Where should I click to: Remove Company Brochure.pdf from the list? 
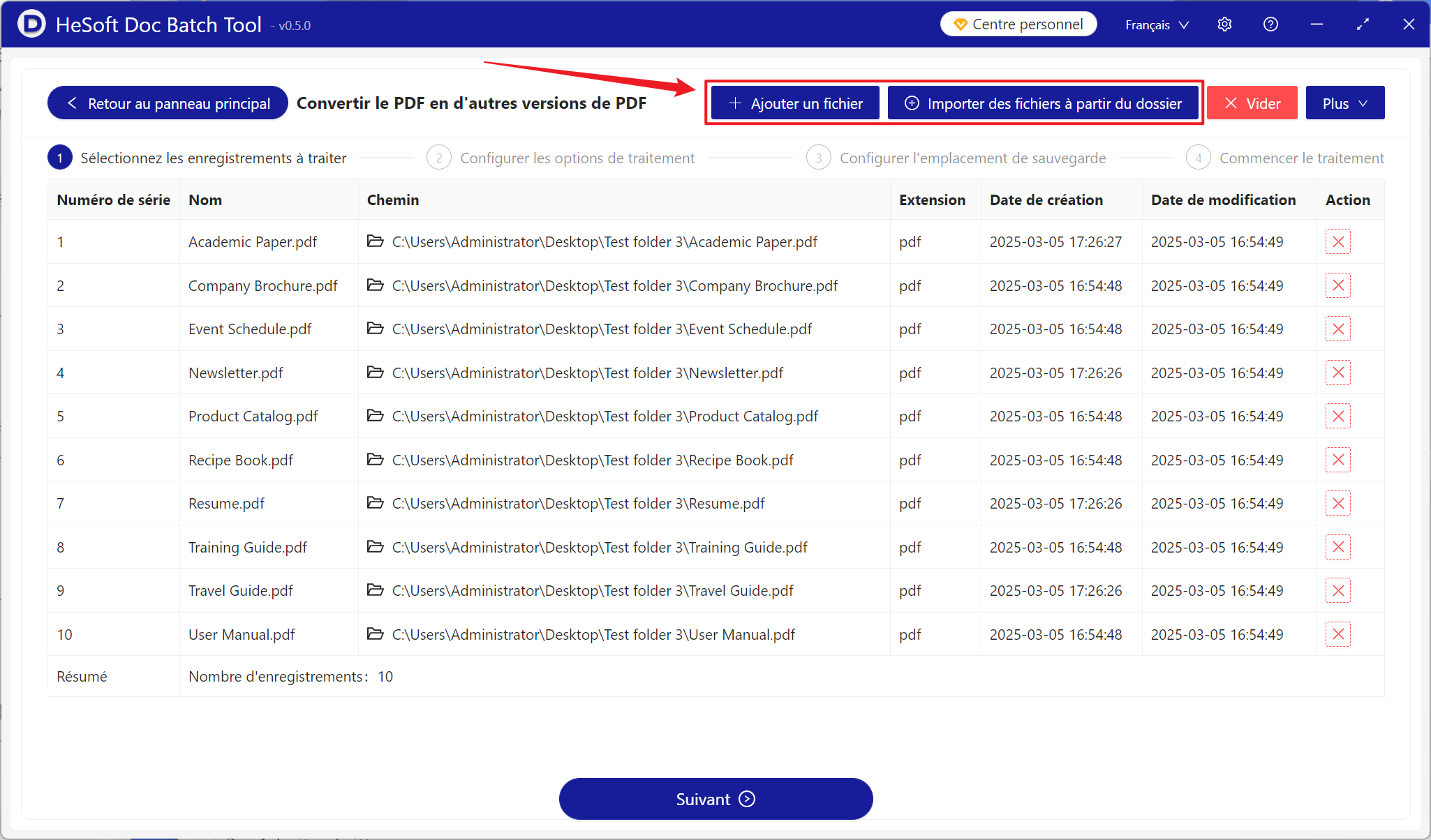click(x=1337, y=285)
